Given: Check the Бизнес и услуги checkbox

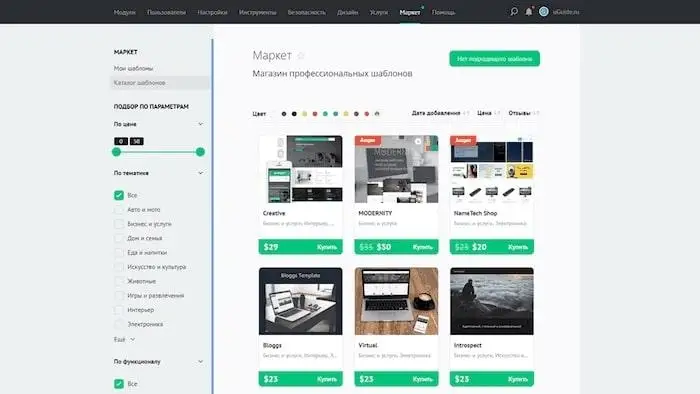Looking at the screenshot, I should 119,224.
